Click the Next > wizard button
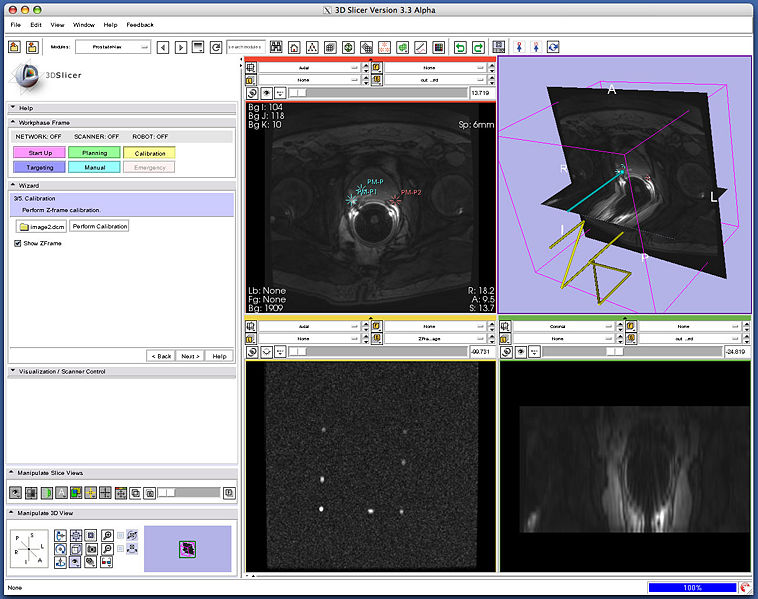Image resolution: width=758 pixels, height=599 pixels. click(190, 356)
